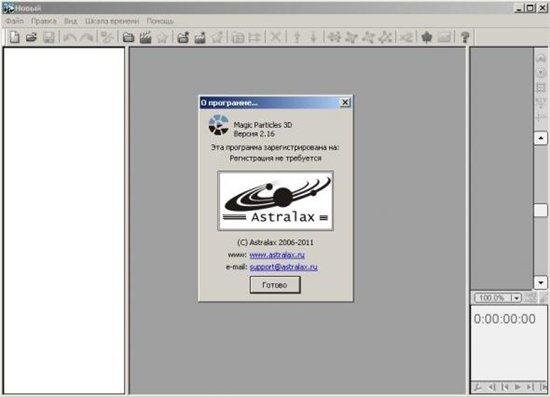Click the play button in timeline controls
Image resolution: width=550 pixels, height=397 pixels.
click(518, 387)
